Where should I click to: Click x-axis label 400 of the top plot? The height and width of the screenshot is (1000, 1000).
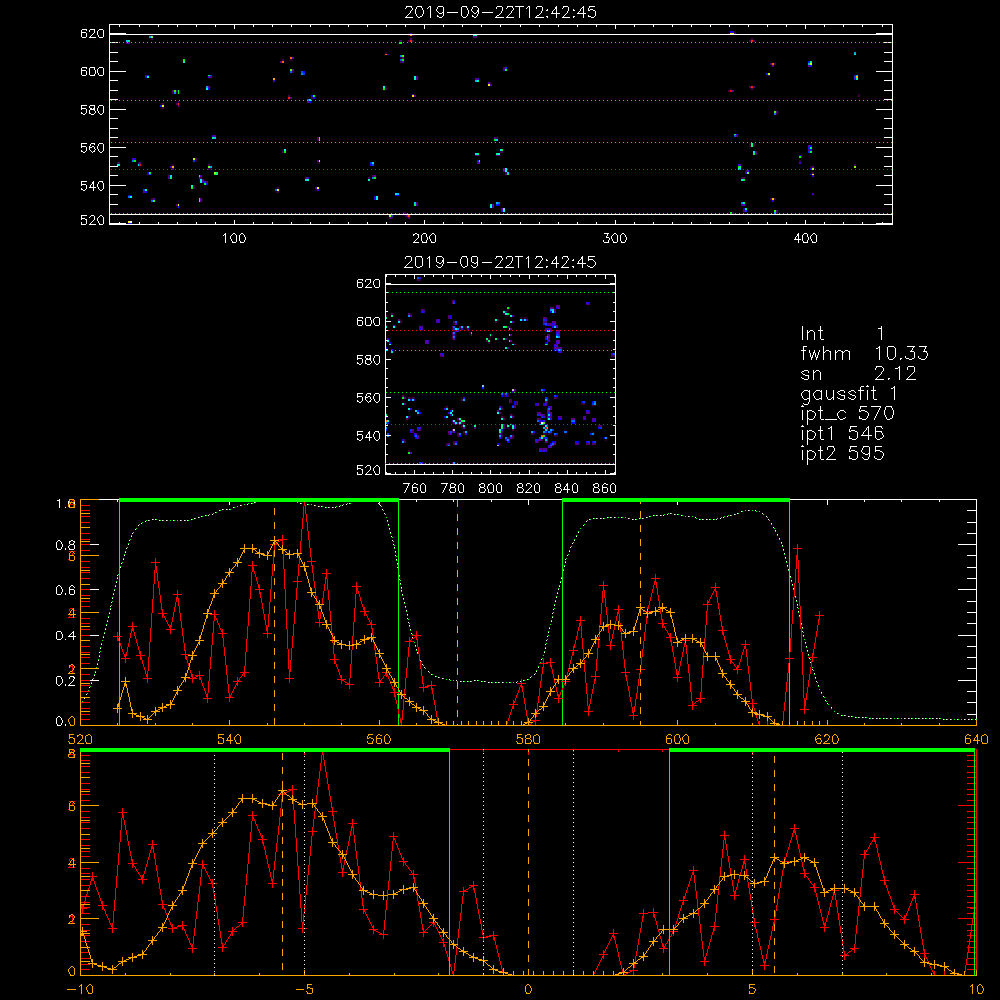[805, 239]
